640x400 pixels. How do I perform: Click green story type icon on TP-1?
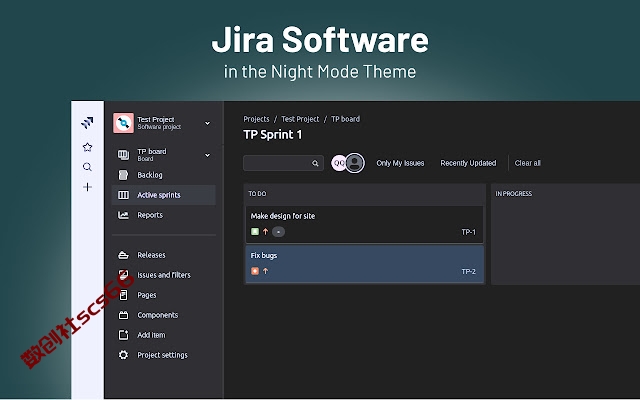(255, 231)
